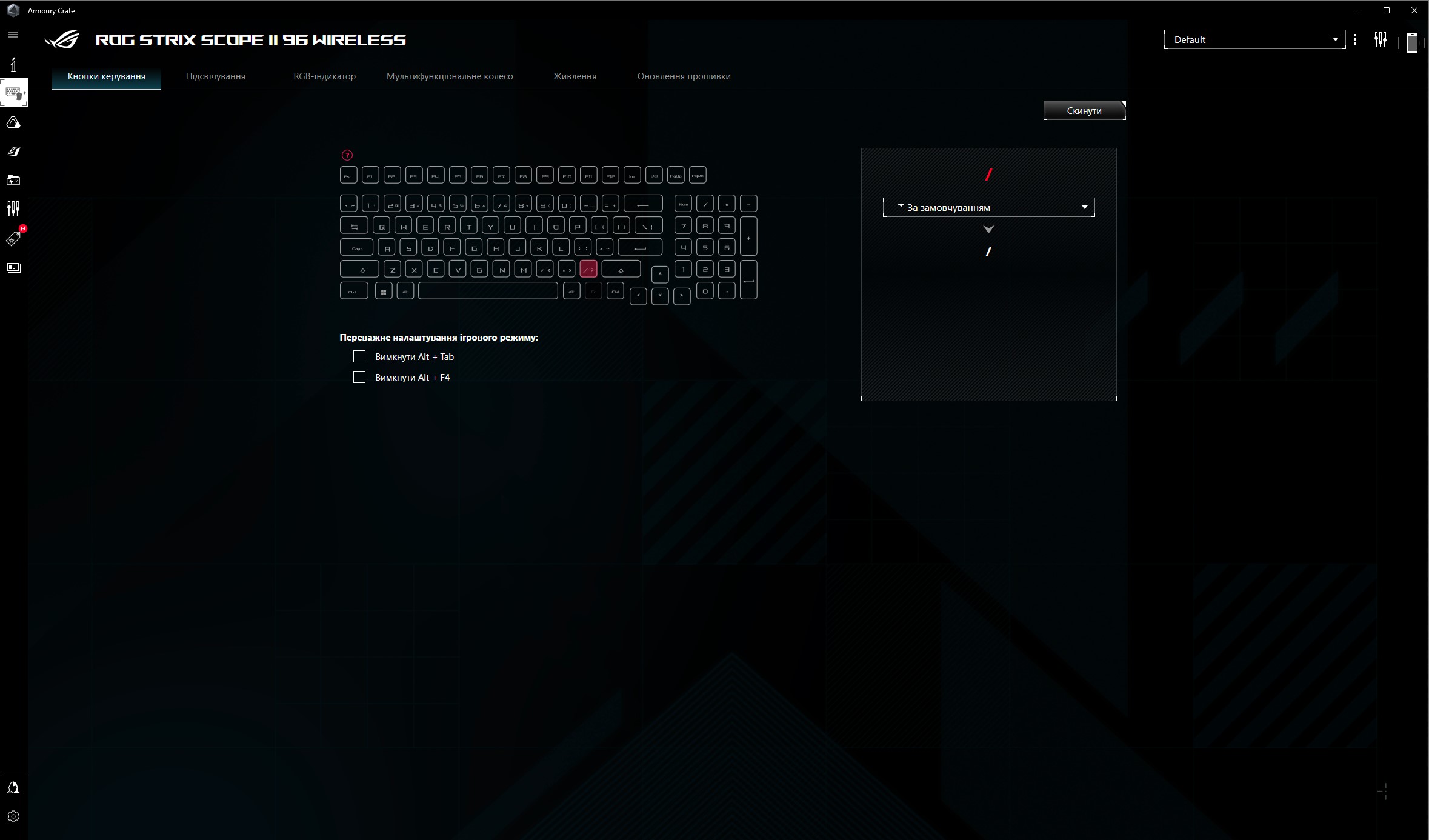The height and width of the screenshot is (840, 1429).
Task: Select the spacebar key on keyboard layout
Action: 488,291
